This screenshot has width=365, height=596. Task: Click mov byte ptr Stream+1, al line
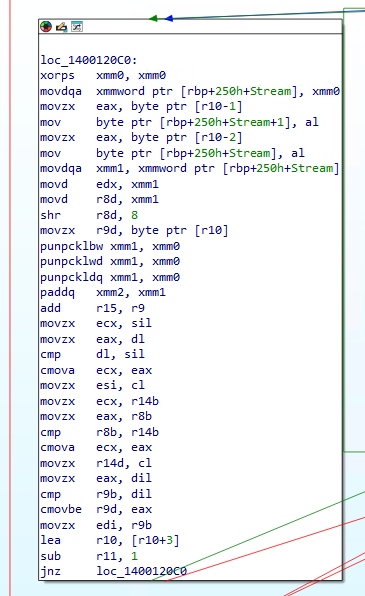(179, 122)
